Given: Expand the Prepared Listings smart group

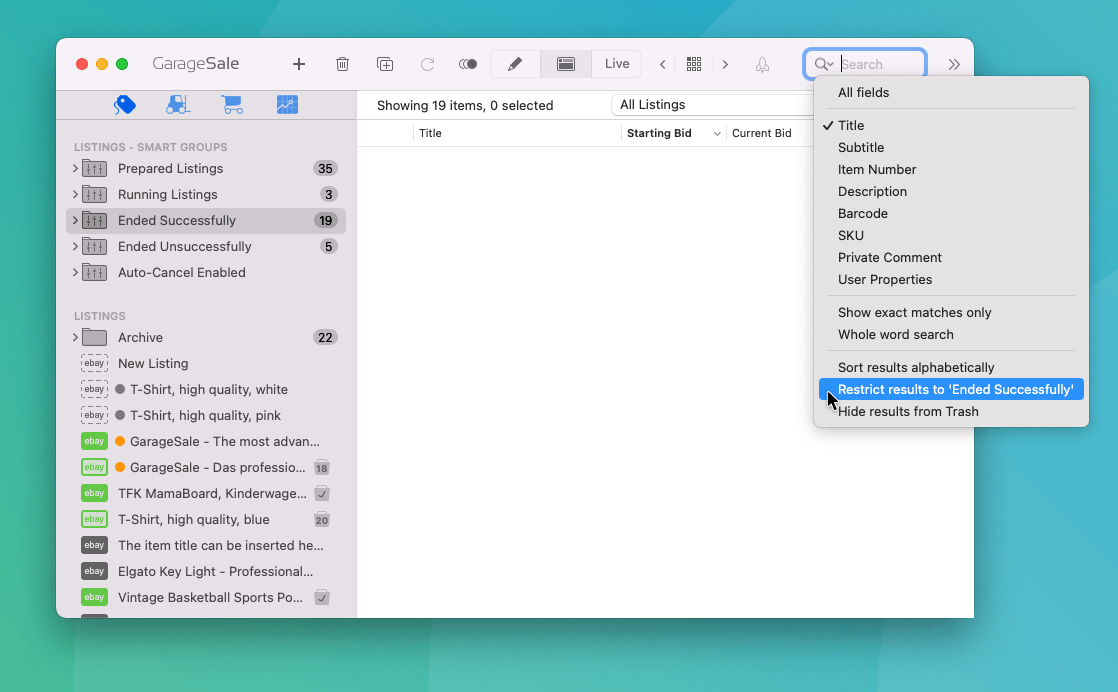Looking at the screenshot, I should (x=75, y=168).
